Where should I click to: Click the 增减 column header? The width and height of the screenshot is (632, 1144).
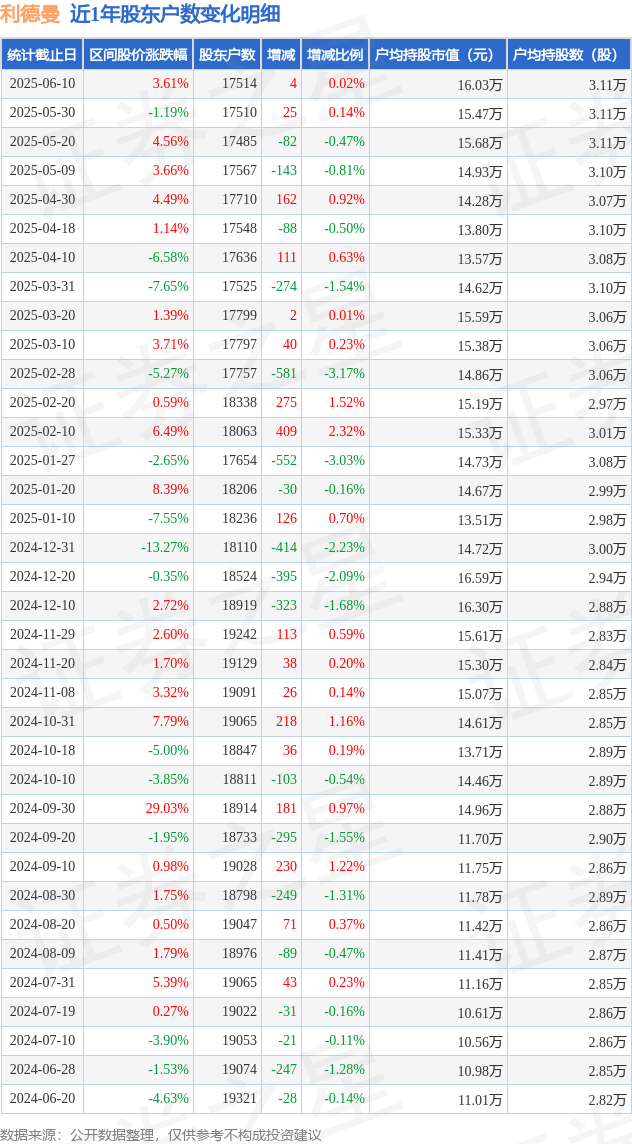point(281,55)
